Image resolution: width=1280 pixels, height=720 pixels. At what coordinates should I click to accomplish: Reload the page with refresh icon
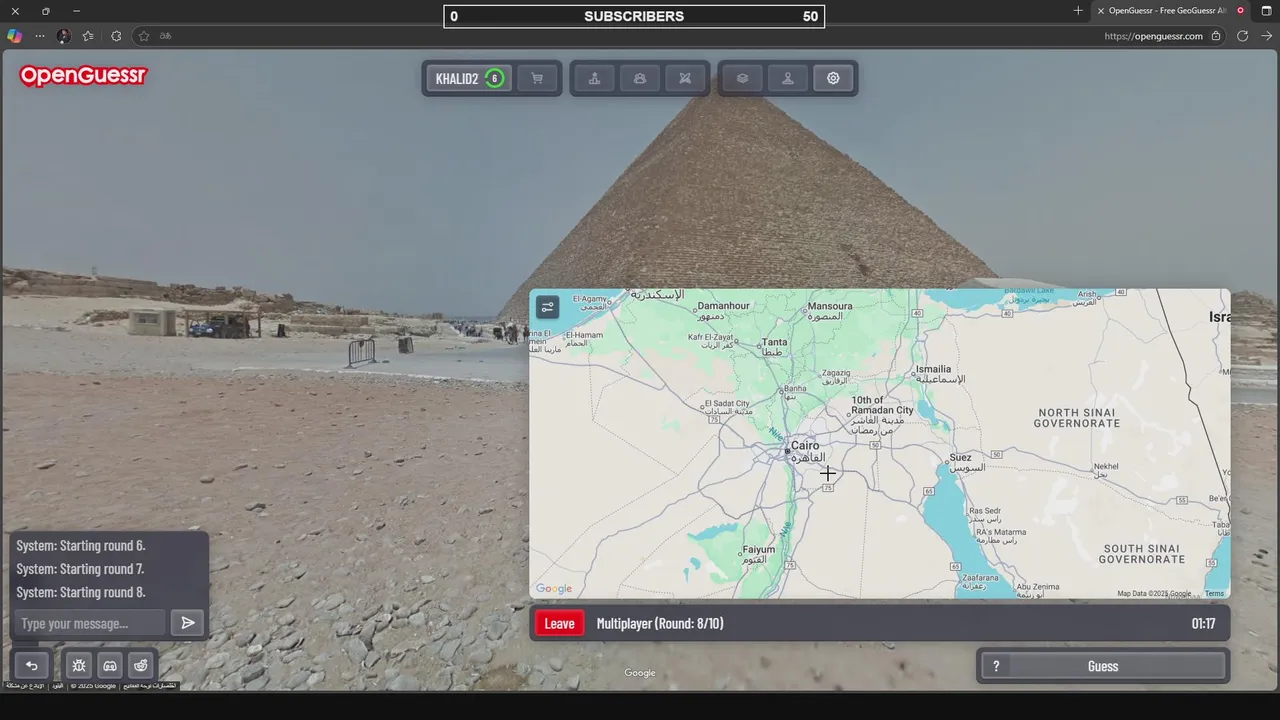[1242, 36]
